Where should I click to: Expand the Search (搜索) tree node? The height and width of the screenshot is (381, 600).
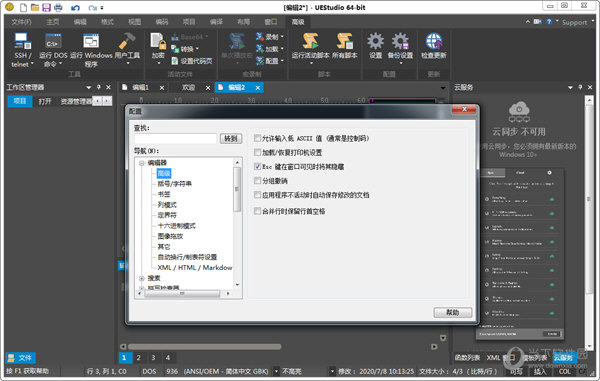pos(142,278)
